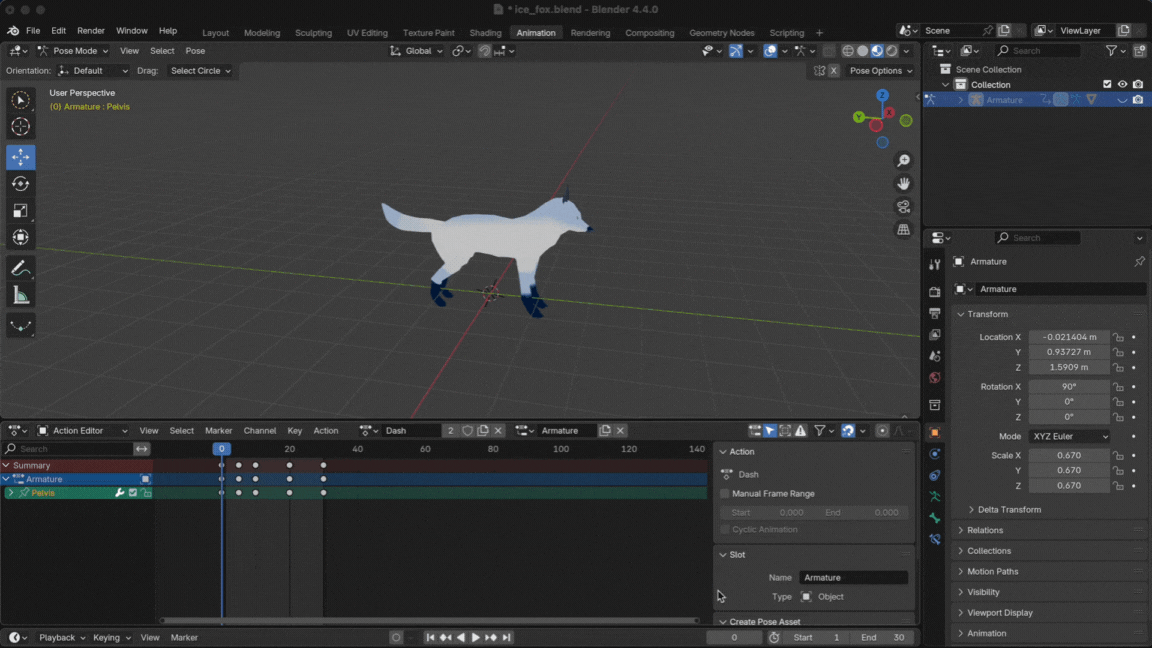
Task: Toggle the camera view icon
Action: [x=904, y=206]
